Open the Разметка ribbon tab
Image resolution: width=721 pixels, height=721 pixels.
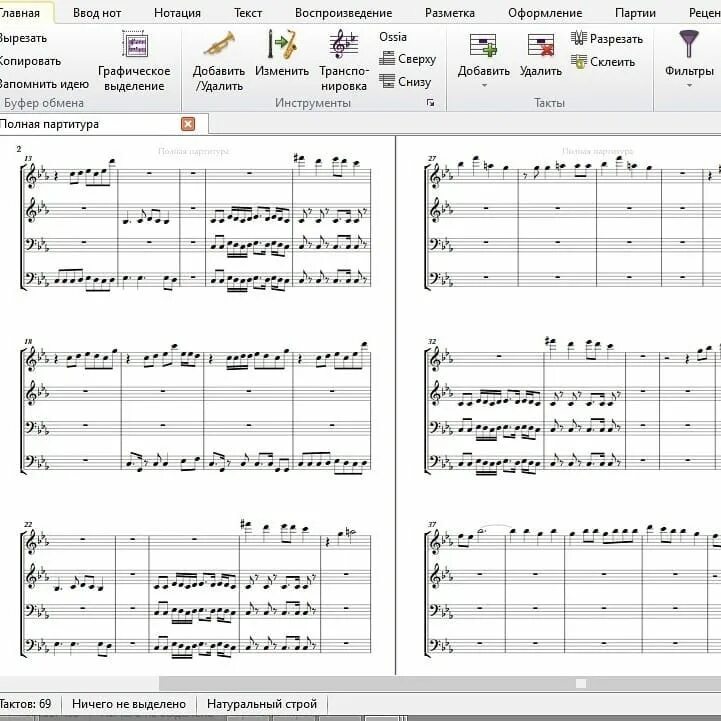point(450,13)
